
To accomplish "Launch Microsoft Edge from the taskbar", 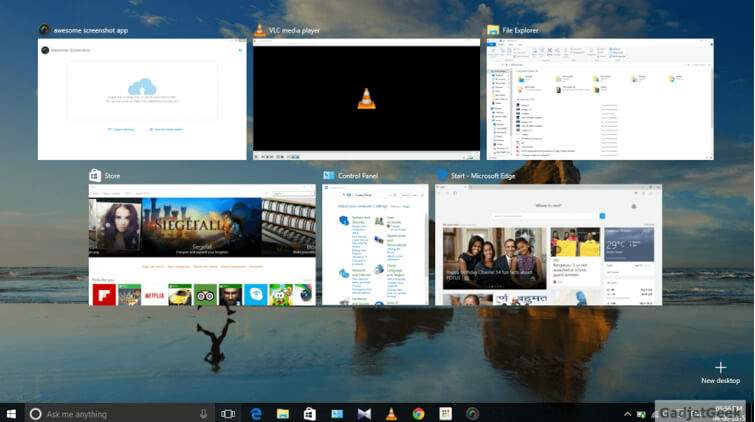I will point(256,414).
